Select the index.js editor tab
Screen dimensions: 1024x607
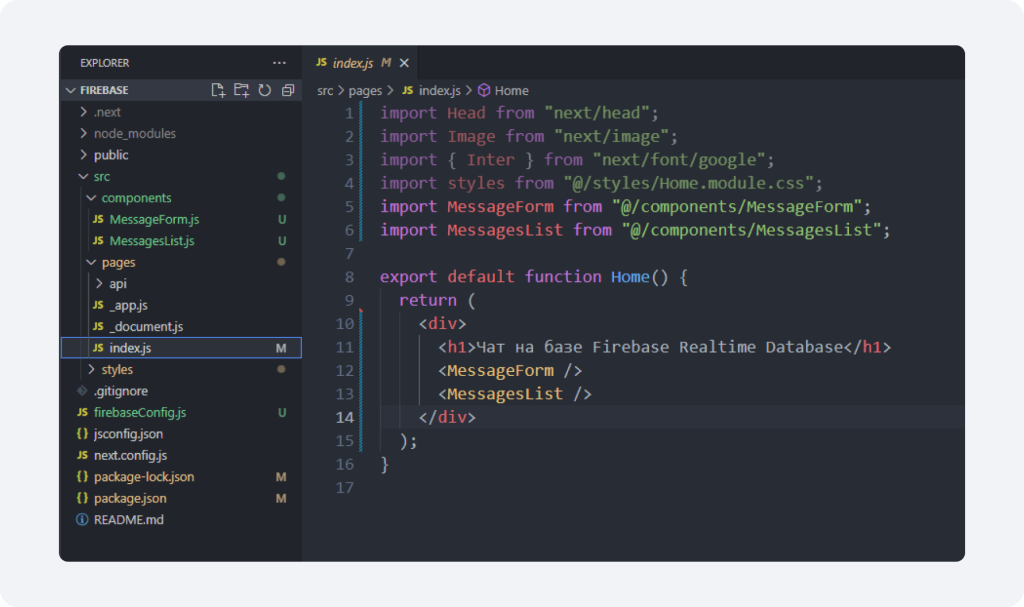point(360,63)
